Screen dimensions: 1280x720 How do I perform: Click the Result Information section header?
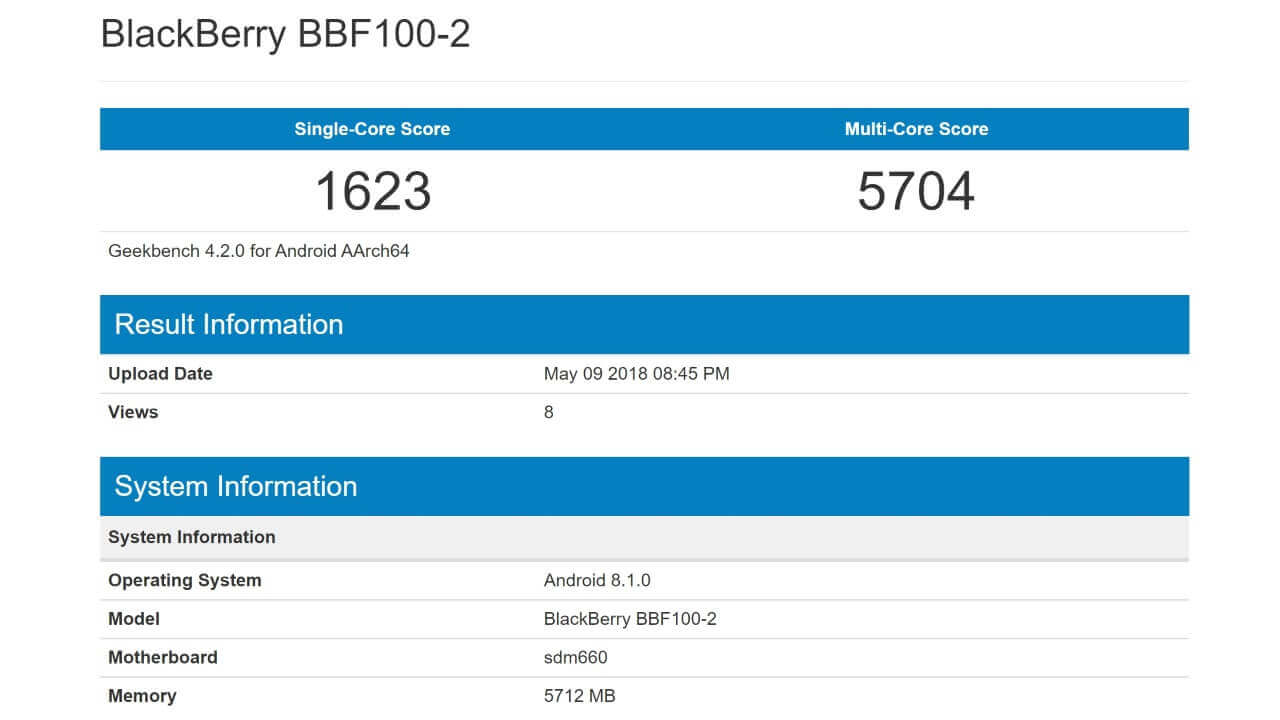click(x=229, y=324)
